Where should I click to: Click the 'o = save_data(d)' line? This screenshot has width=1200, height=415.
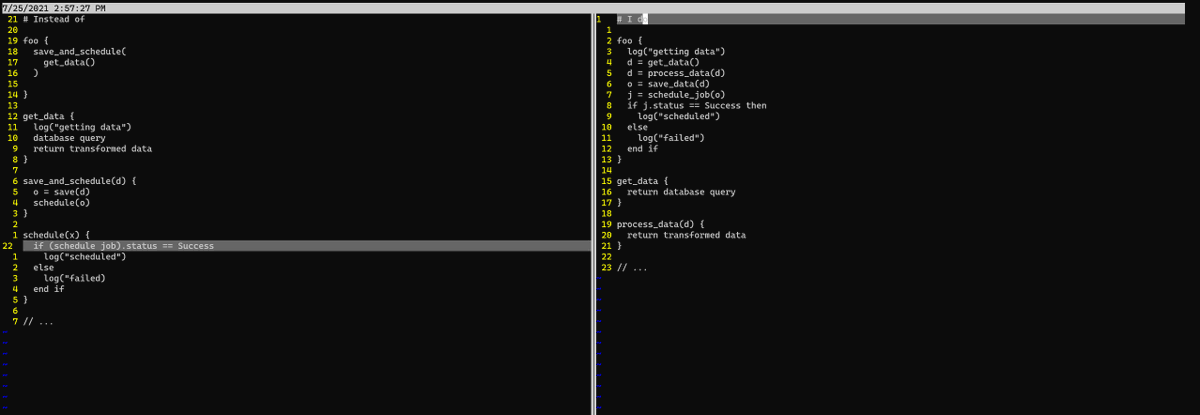668,84
